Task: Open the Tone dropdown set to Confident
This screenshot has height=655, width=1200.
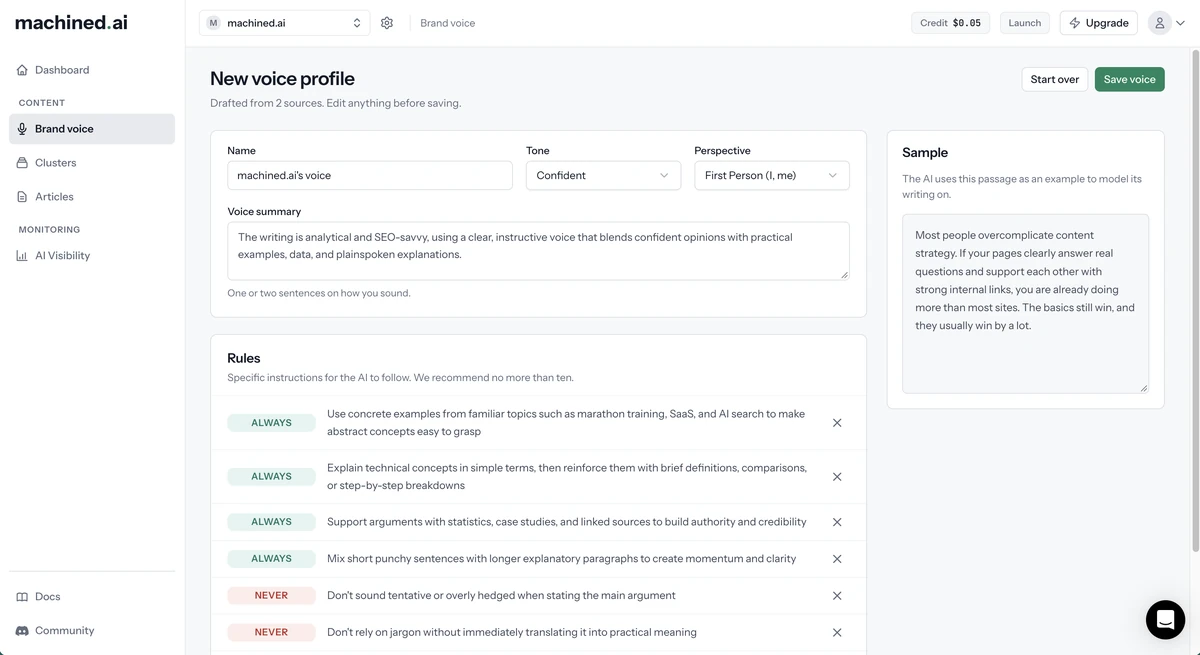Action: coord(603,175)
